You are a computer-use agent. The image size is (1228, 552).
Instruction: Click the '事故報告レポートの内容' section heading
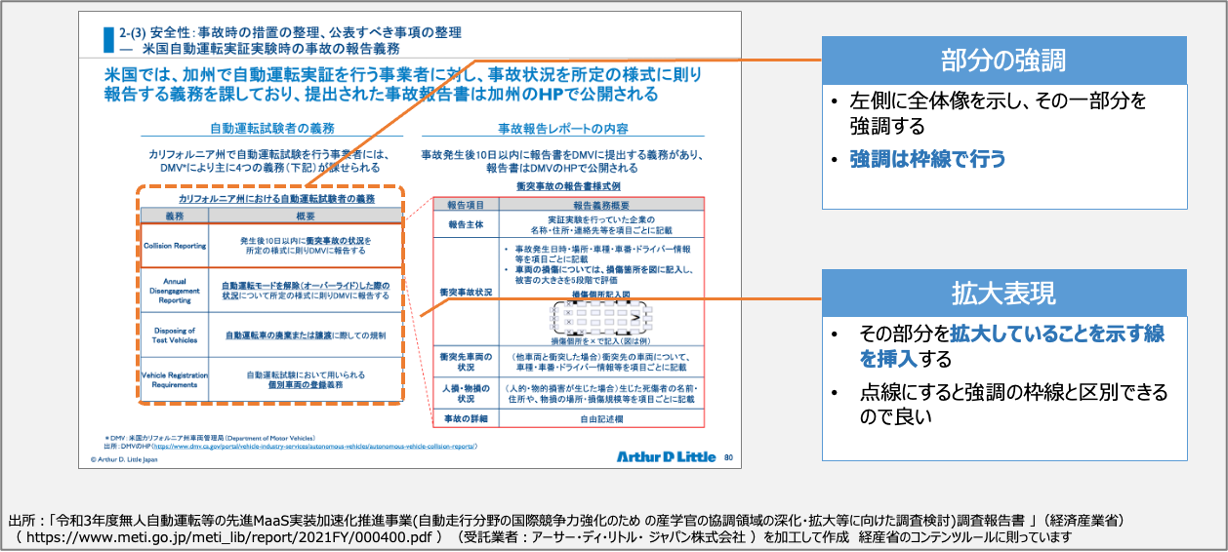pos(562,128)
